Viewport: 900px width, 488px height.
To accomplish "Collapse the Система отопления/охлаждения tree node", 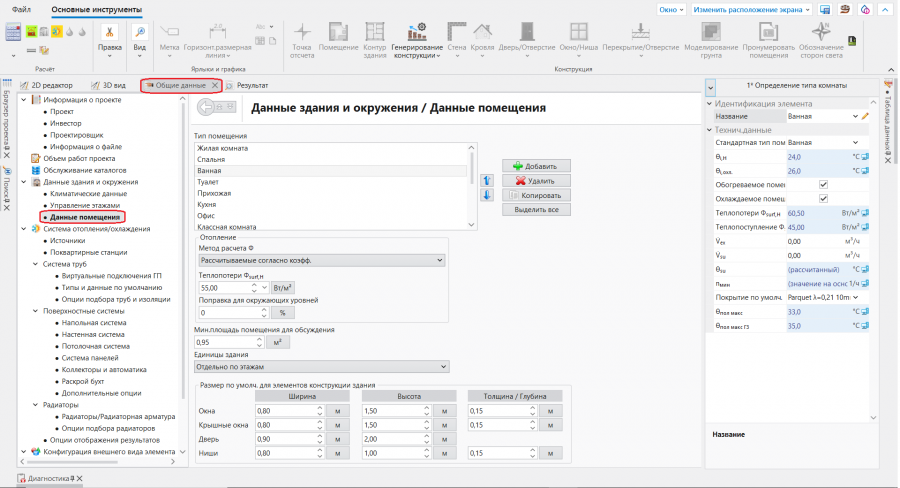I will click(x=26, y=229).
